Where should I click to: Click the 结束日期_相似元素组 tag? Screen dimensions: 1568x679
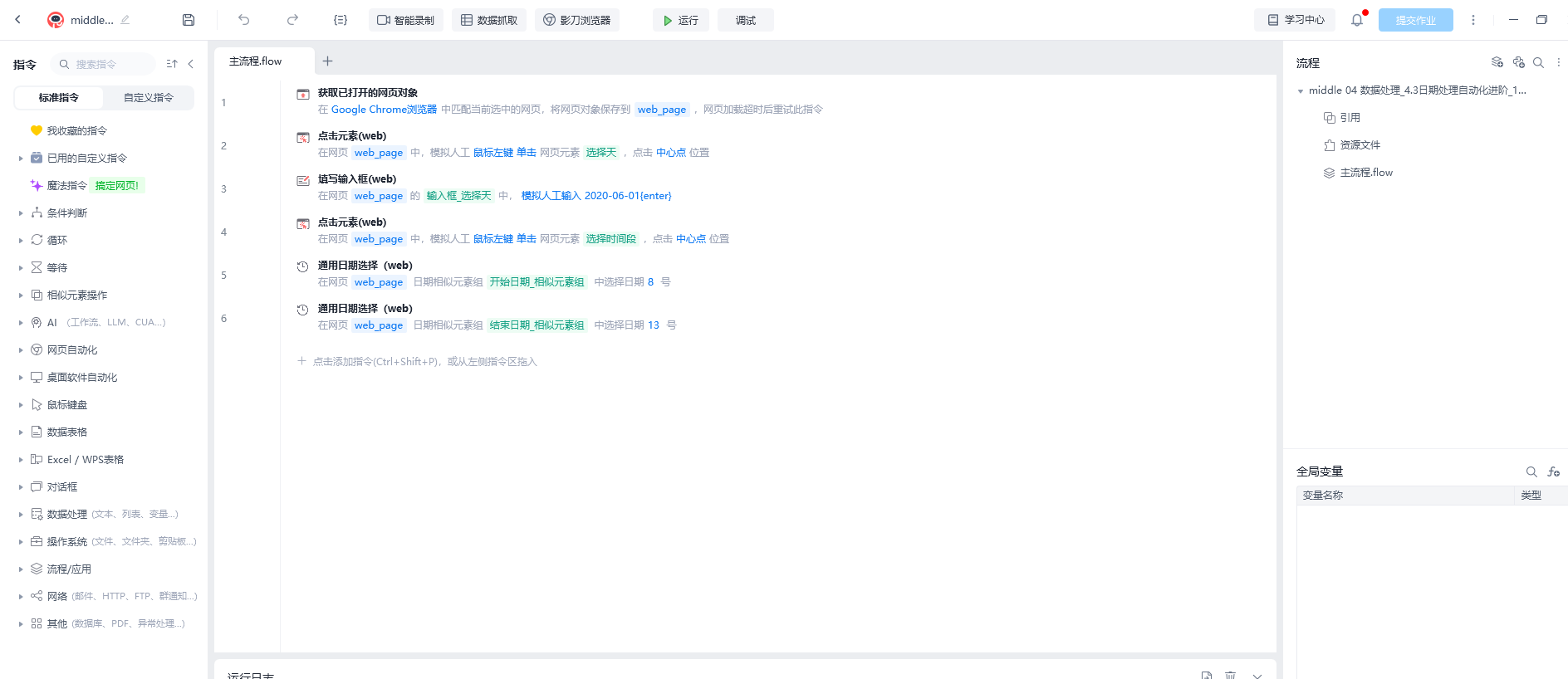point(537,325)
